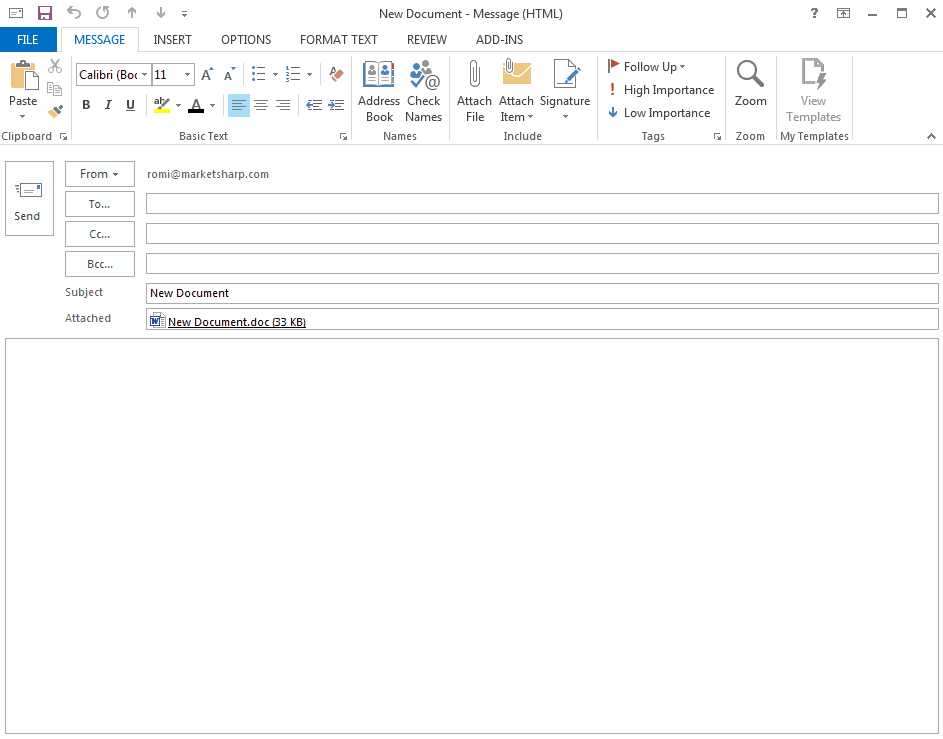Viewport: 943px width, 739px height.
Task: Open the New Document.doc attachment
Action: coord(228,321)
